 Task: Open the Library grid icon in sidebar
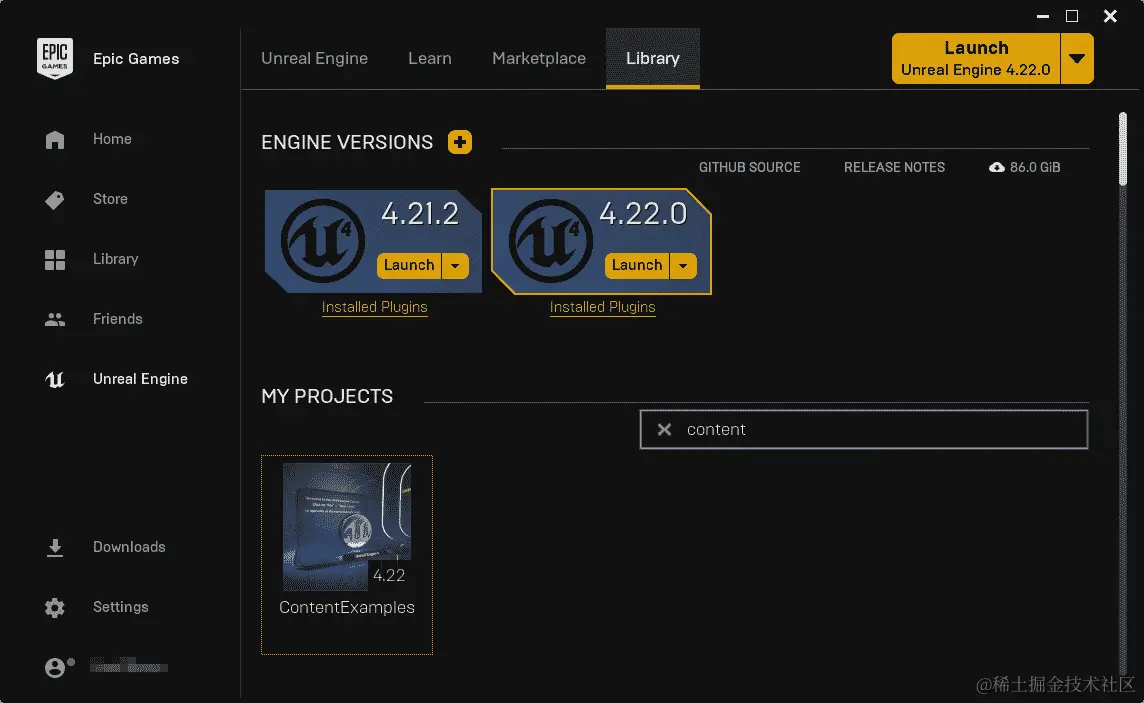point(55,260)
